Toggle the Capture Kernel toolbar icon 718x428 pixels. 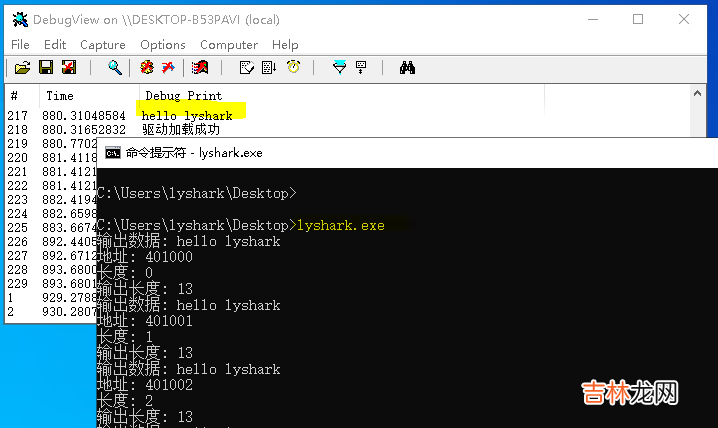[147, 68]
